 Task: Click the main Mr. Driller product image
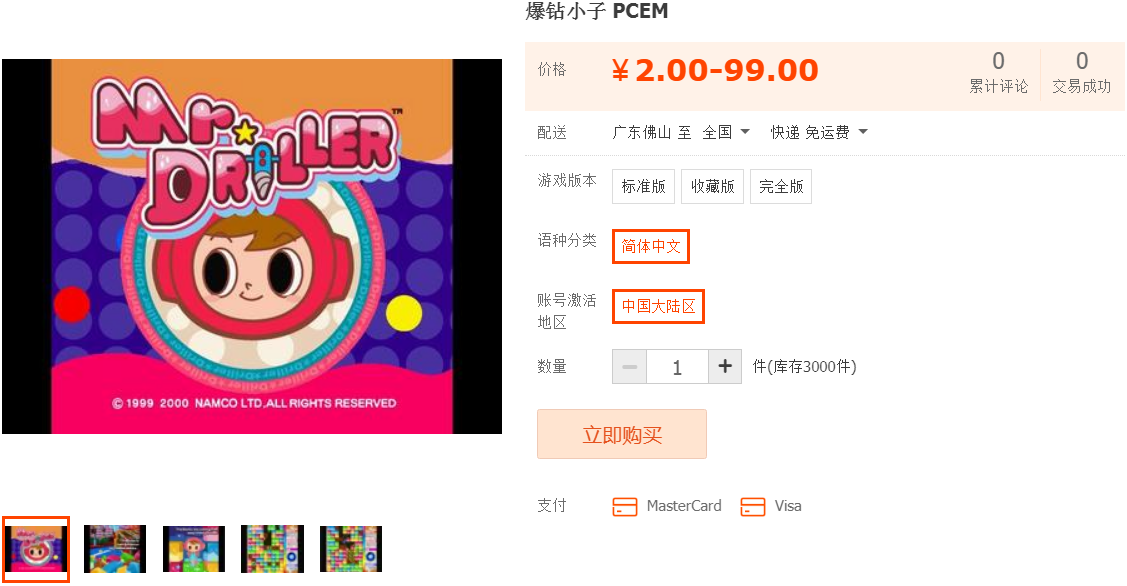(x=252, y=247)
